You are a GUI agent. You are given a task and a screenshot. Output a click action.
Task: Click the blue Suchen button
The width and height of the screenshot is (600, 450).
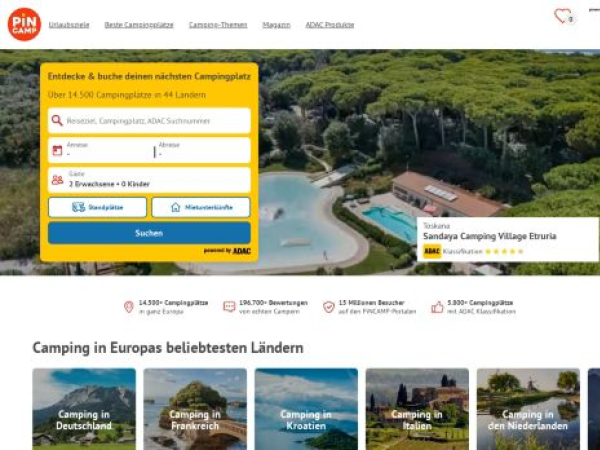[x=149, y=233]
